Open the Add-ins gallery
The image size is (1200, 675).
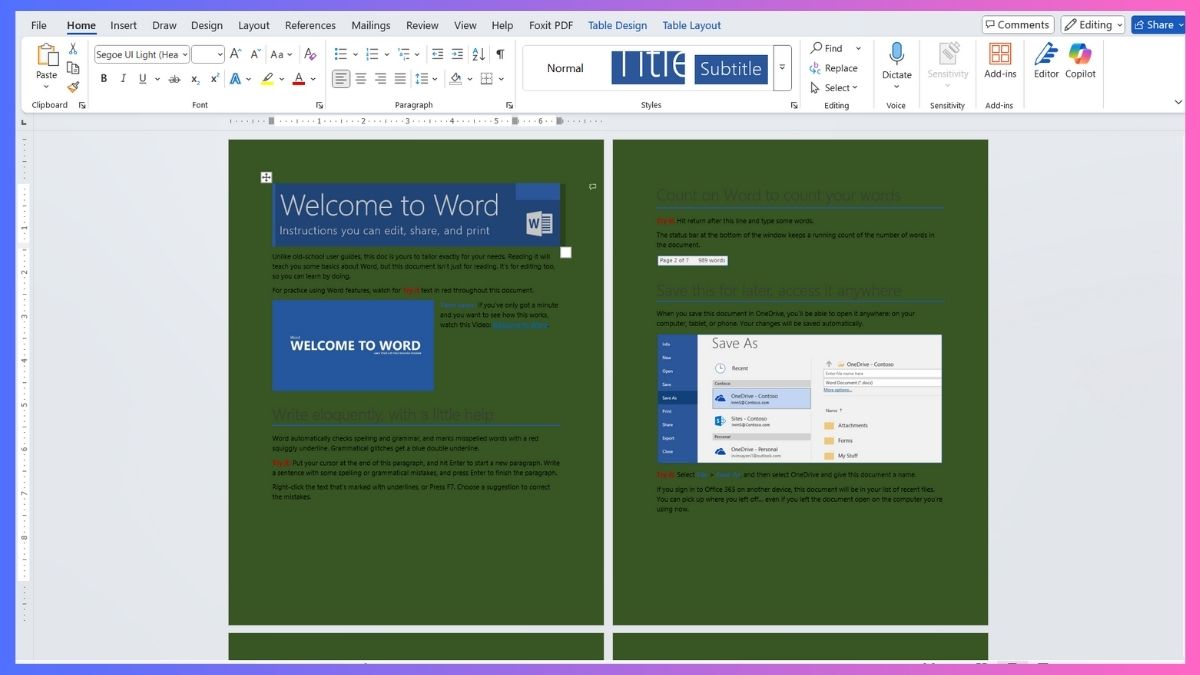tap(1000, 60)
